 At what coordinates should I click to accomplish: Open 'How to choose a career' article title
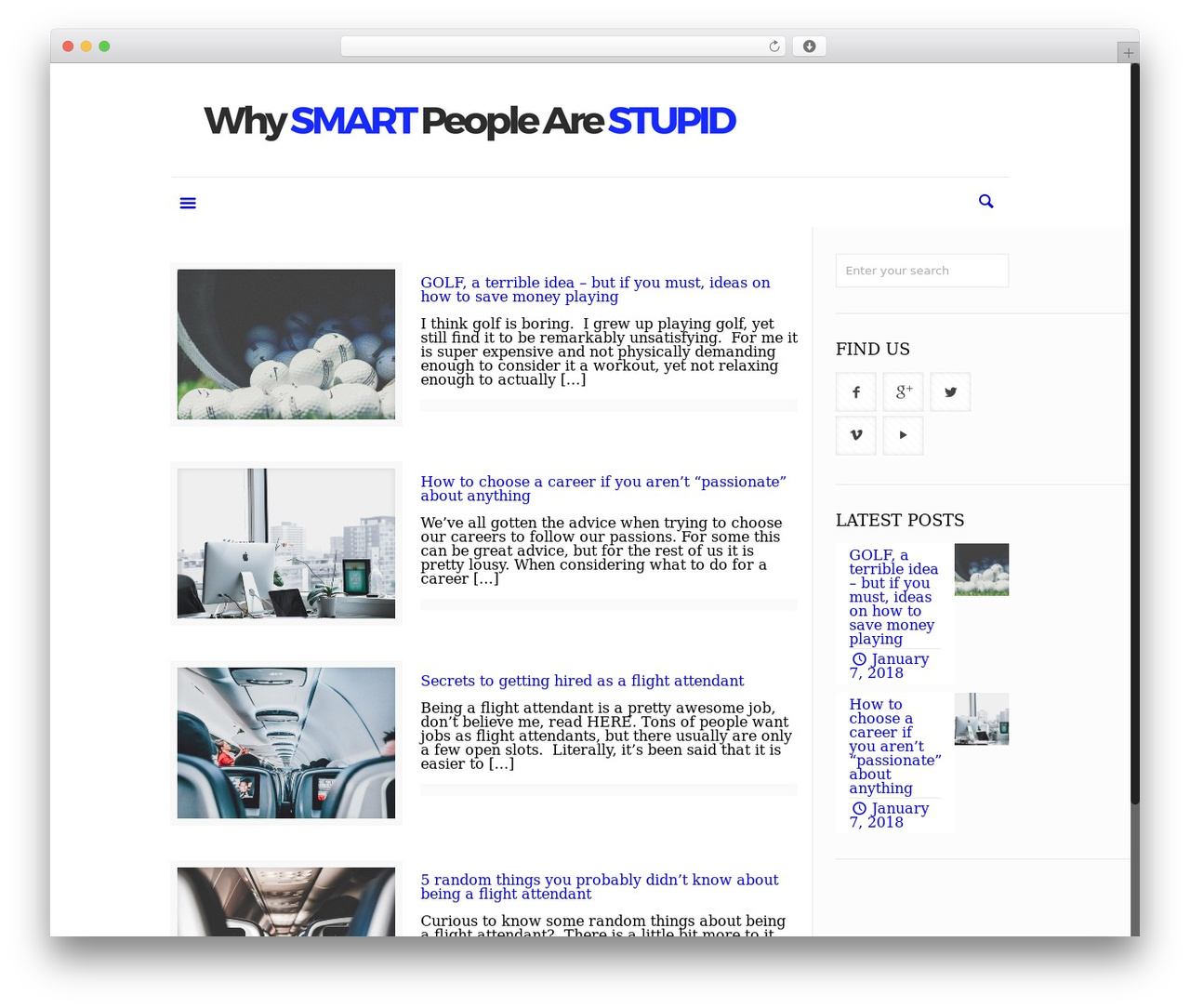point(603,488)
